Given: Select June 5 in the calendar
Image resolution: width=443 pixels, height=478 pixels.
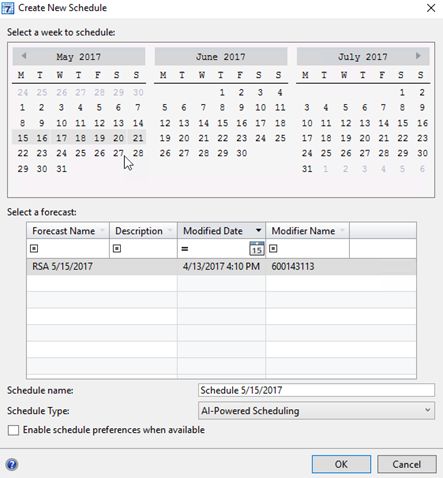Looking at the screenshot, I should pyautogui.click(x=165, y=108).
